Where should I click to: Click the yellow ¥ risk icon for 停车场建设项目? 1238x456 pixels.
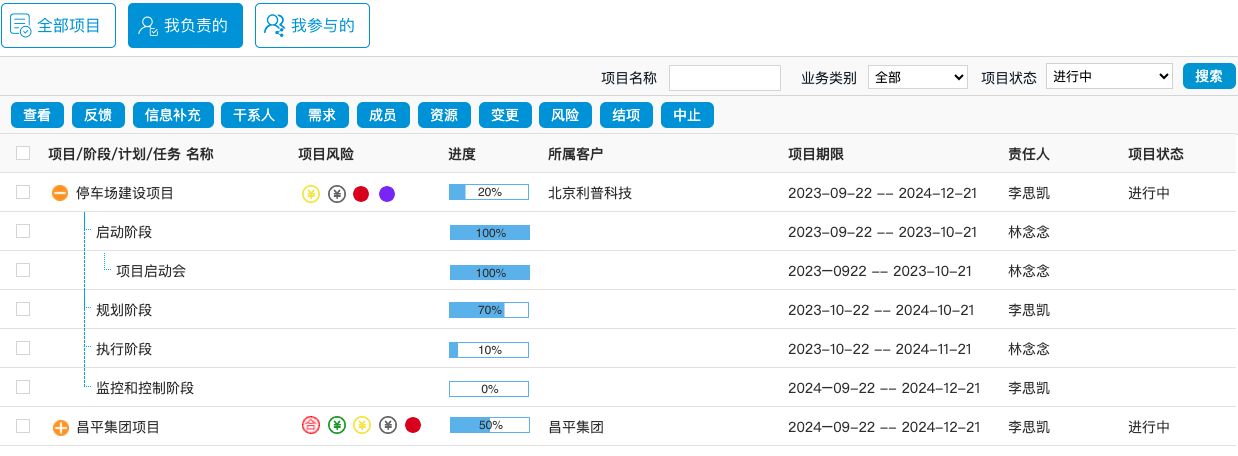(311, 194)
